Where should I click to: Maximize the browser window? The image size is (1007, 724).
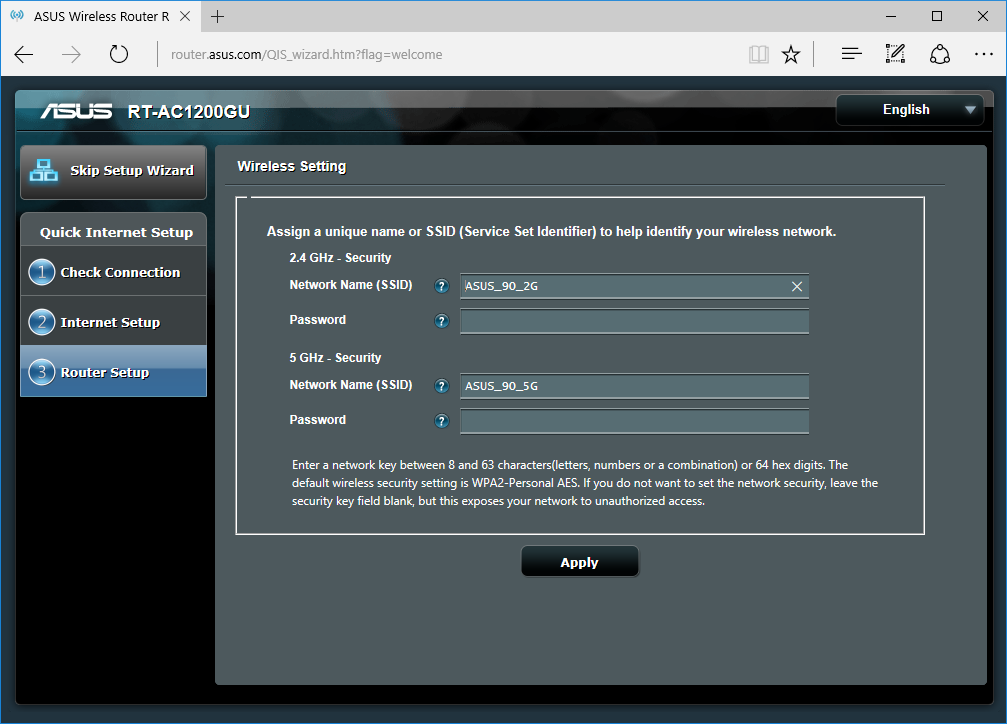[936, 16]
